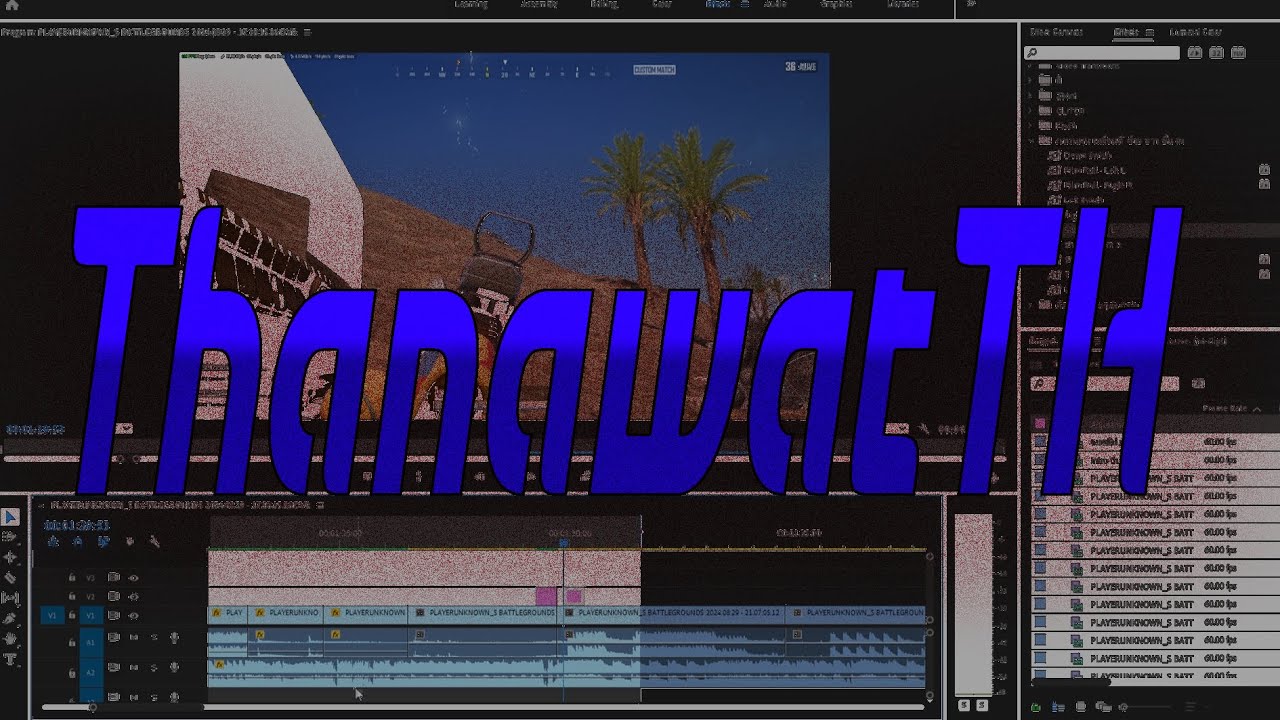Switch to the Effects workspace tab

[717, 4]
